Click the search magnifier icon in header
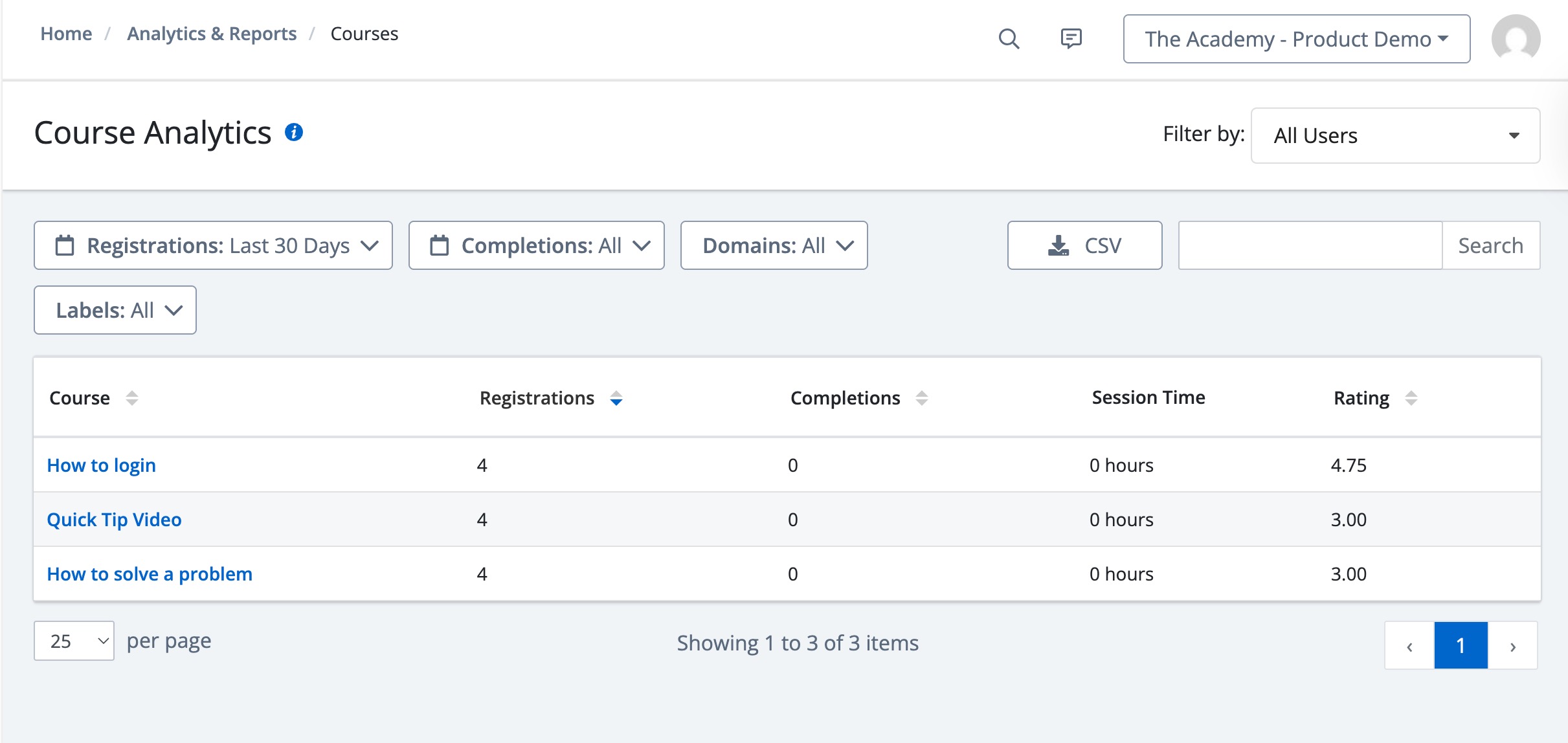 (1009, 39)
